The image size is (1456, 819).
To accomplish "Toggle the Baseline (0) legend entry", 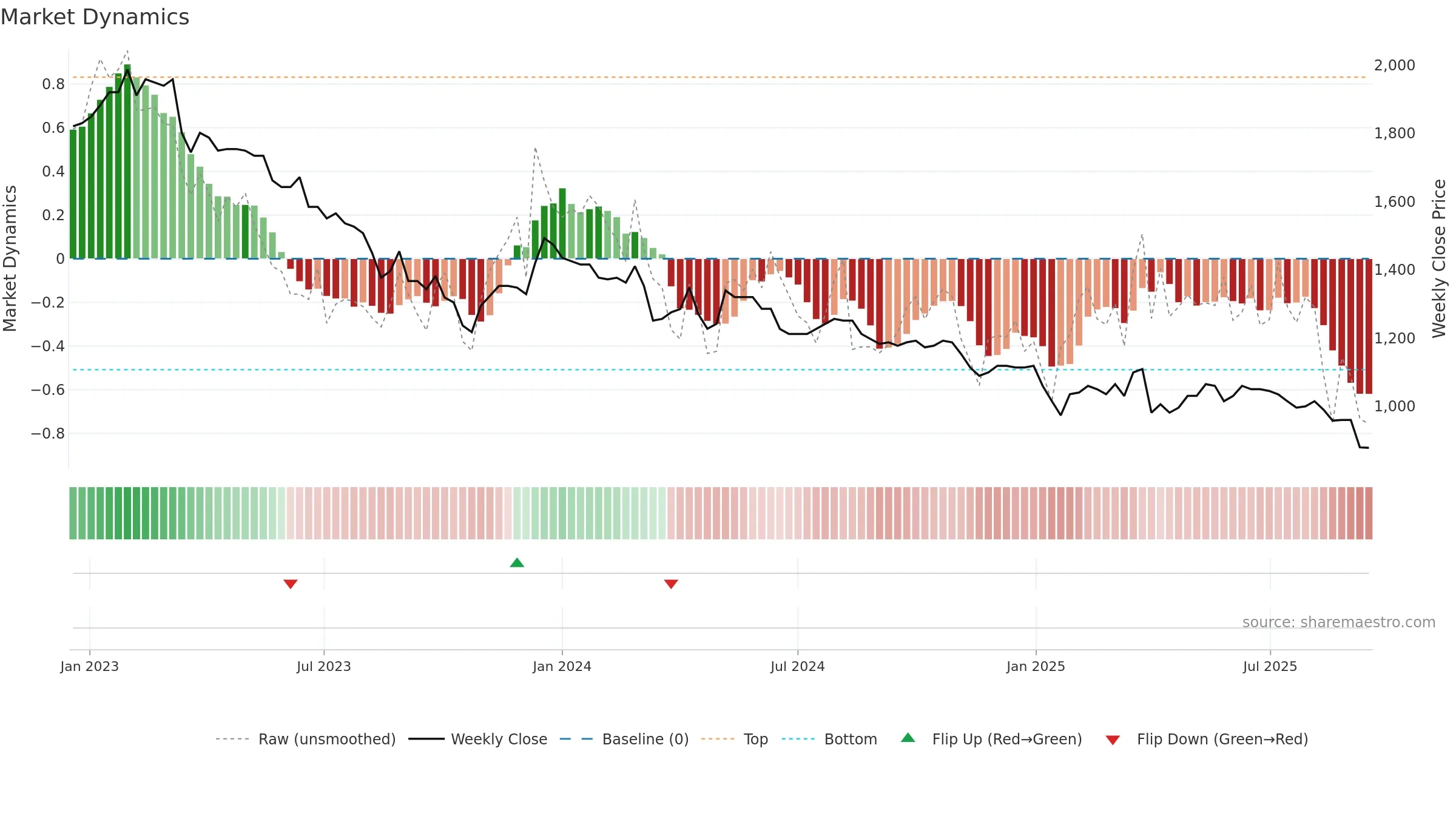I will (624, 739).
